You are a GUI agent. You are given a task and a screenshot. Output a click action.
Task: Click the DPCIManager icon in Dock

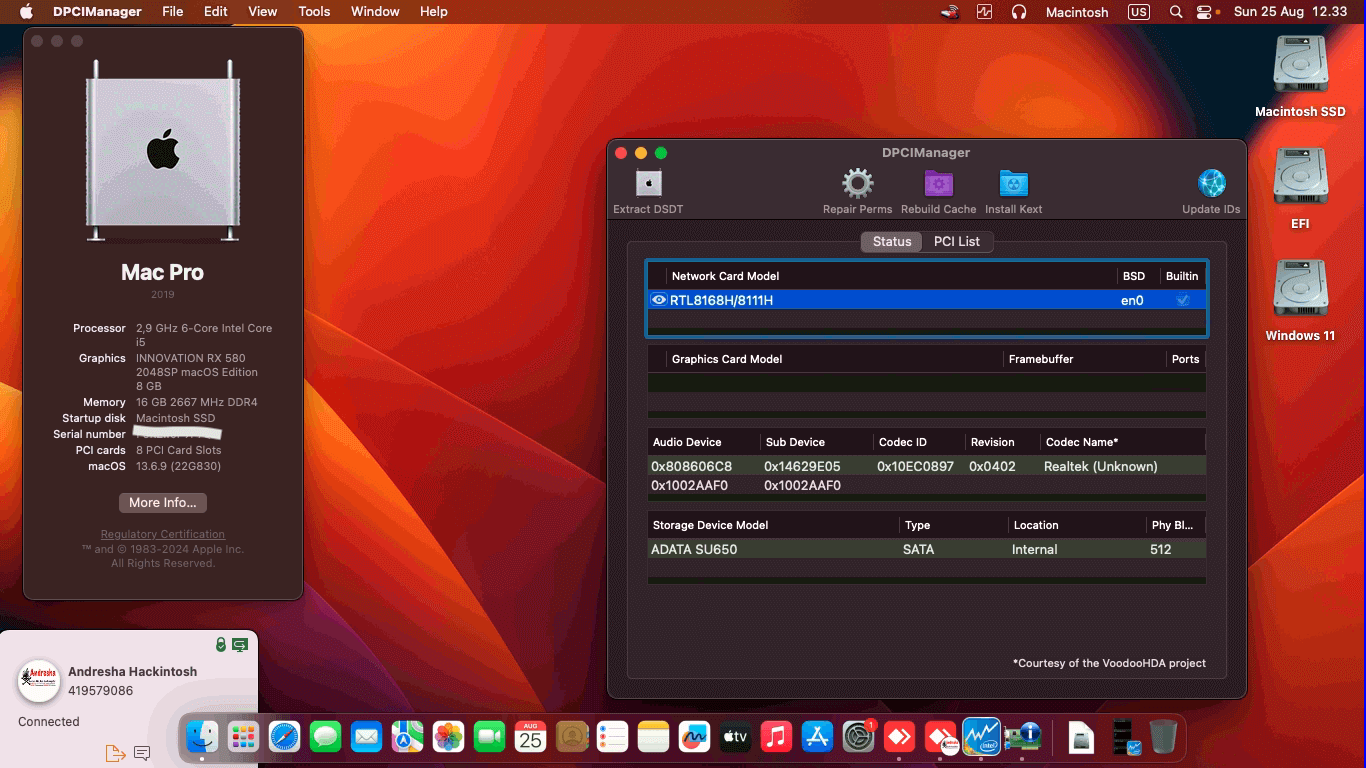click(x=1022, y=738)
